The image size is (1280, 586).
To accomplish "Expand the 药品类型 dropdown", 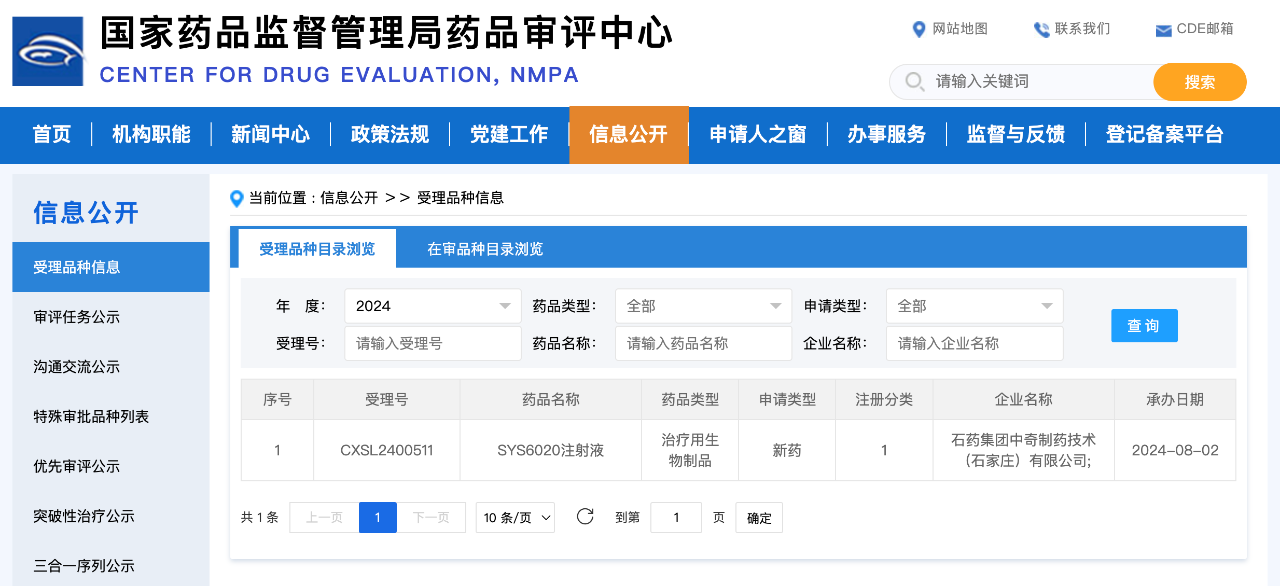I will pos(703,306).
